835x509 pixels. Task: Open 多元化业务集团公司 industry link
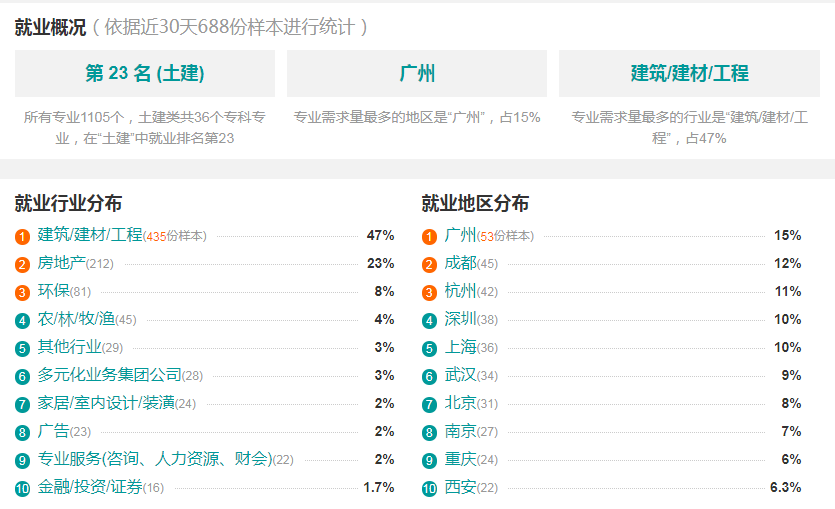(109, 375)
